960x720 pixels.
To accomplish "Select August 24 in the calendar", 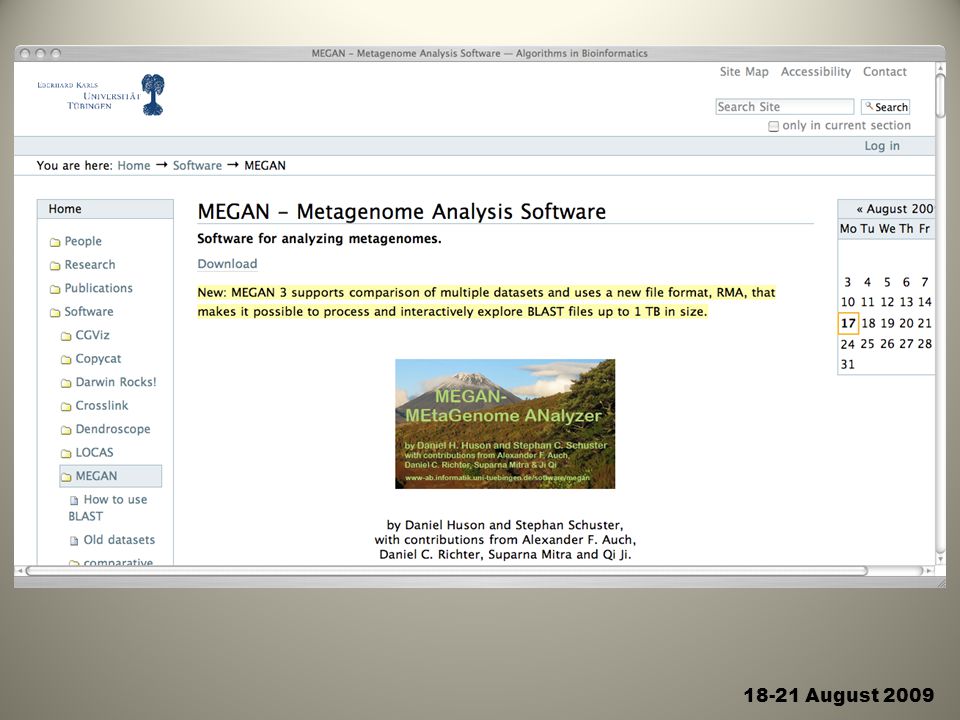I will [x=847, y=344].
